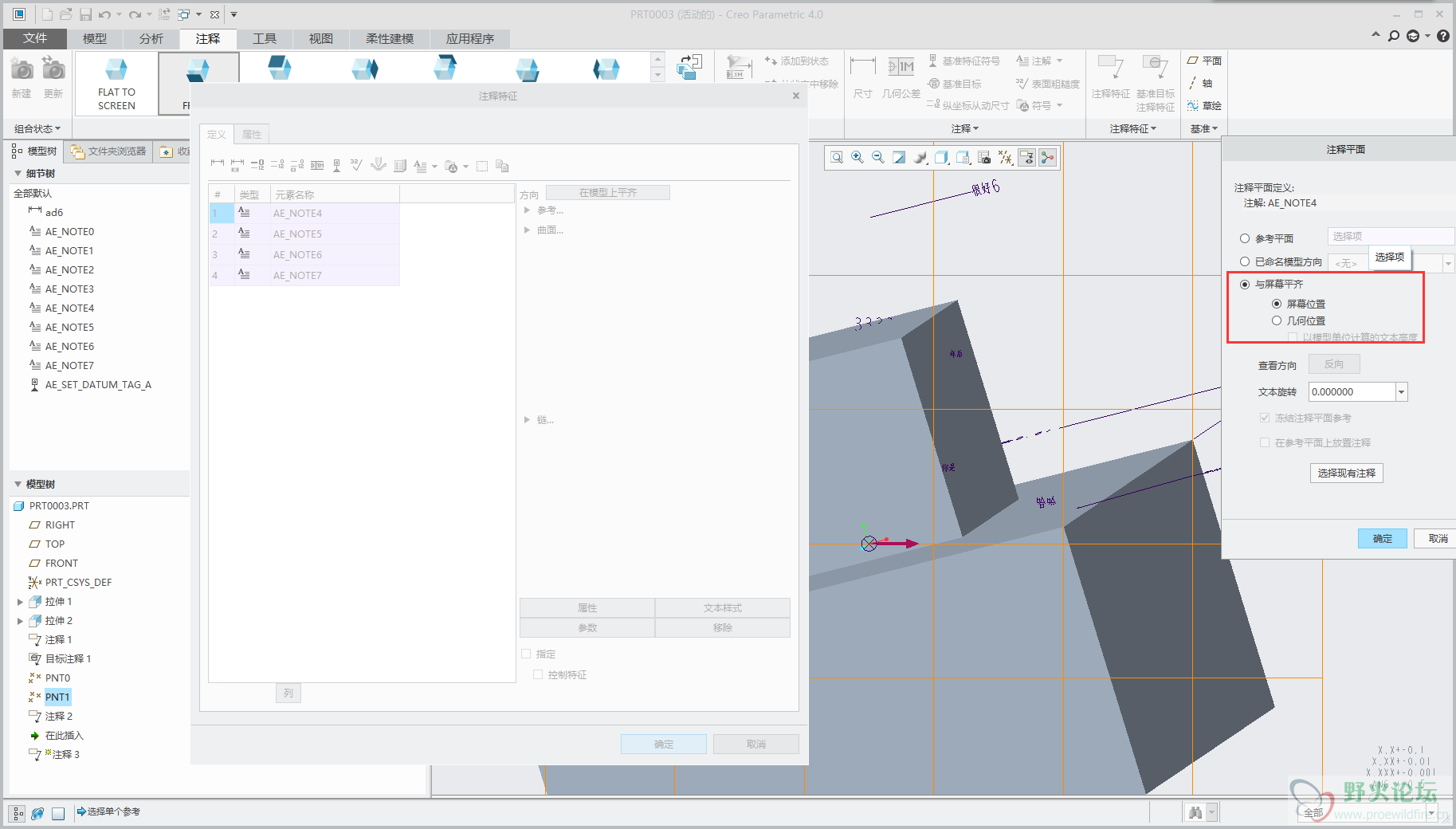The height and width of the screenshot is (829, 1456).
Task: Click the close window X icon in quick access toolbar
Action: coord(214,14)
